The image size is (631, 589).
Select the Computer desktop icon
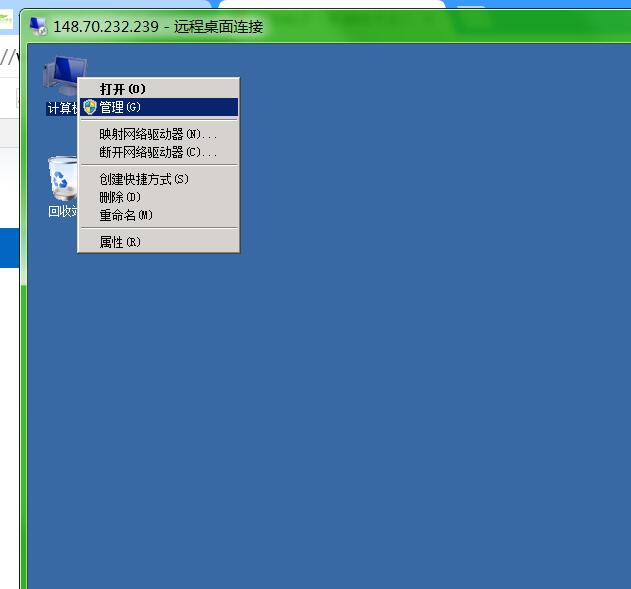(60, 76)
